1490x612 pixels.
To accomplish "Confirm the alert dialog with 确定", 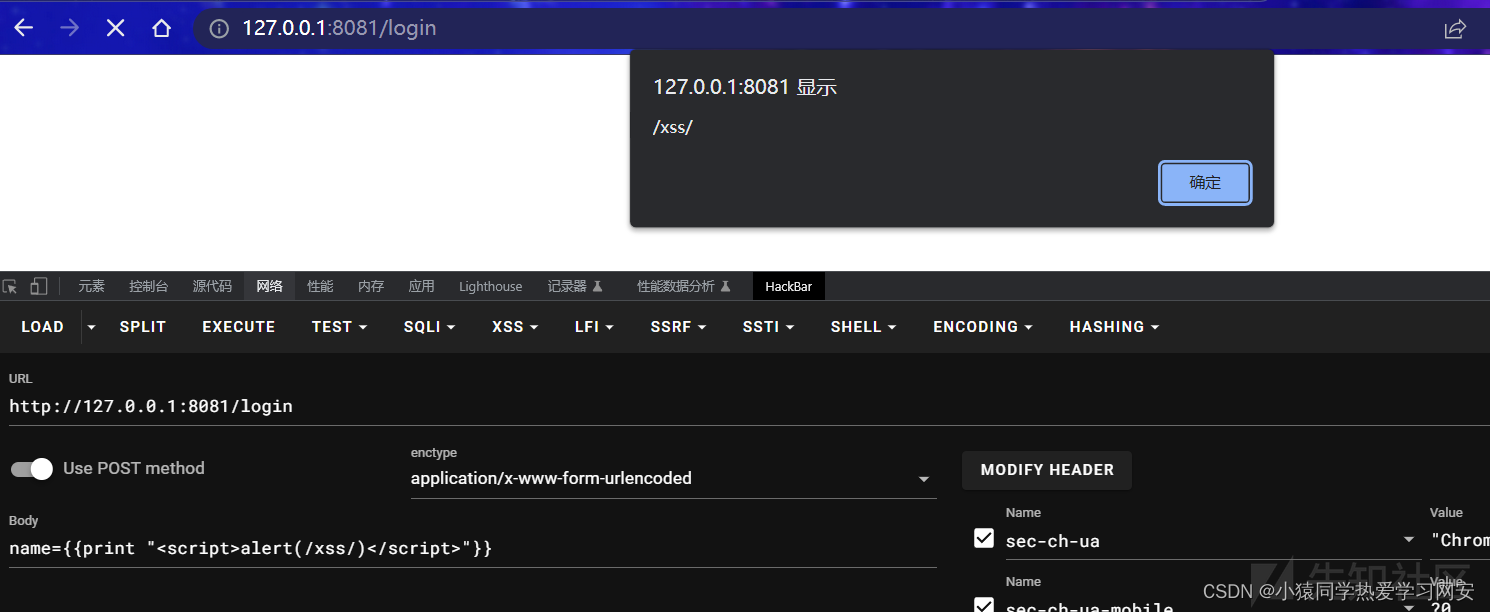I will (x=1205, y=183).
